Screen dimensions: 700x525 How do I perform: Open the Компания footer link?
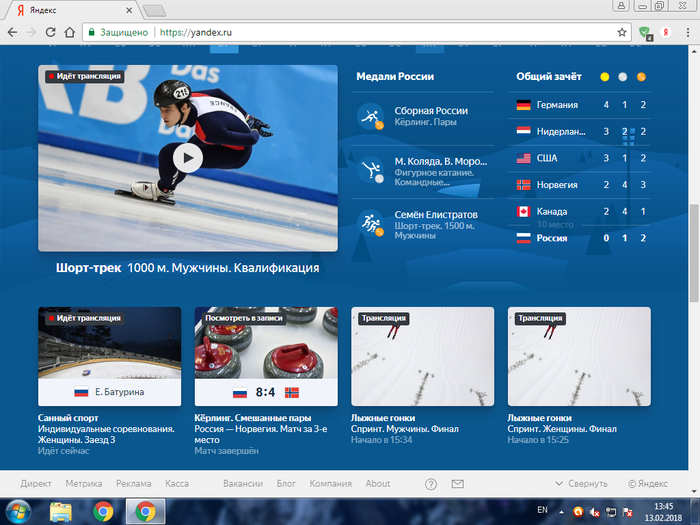[x=330, y=483]
